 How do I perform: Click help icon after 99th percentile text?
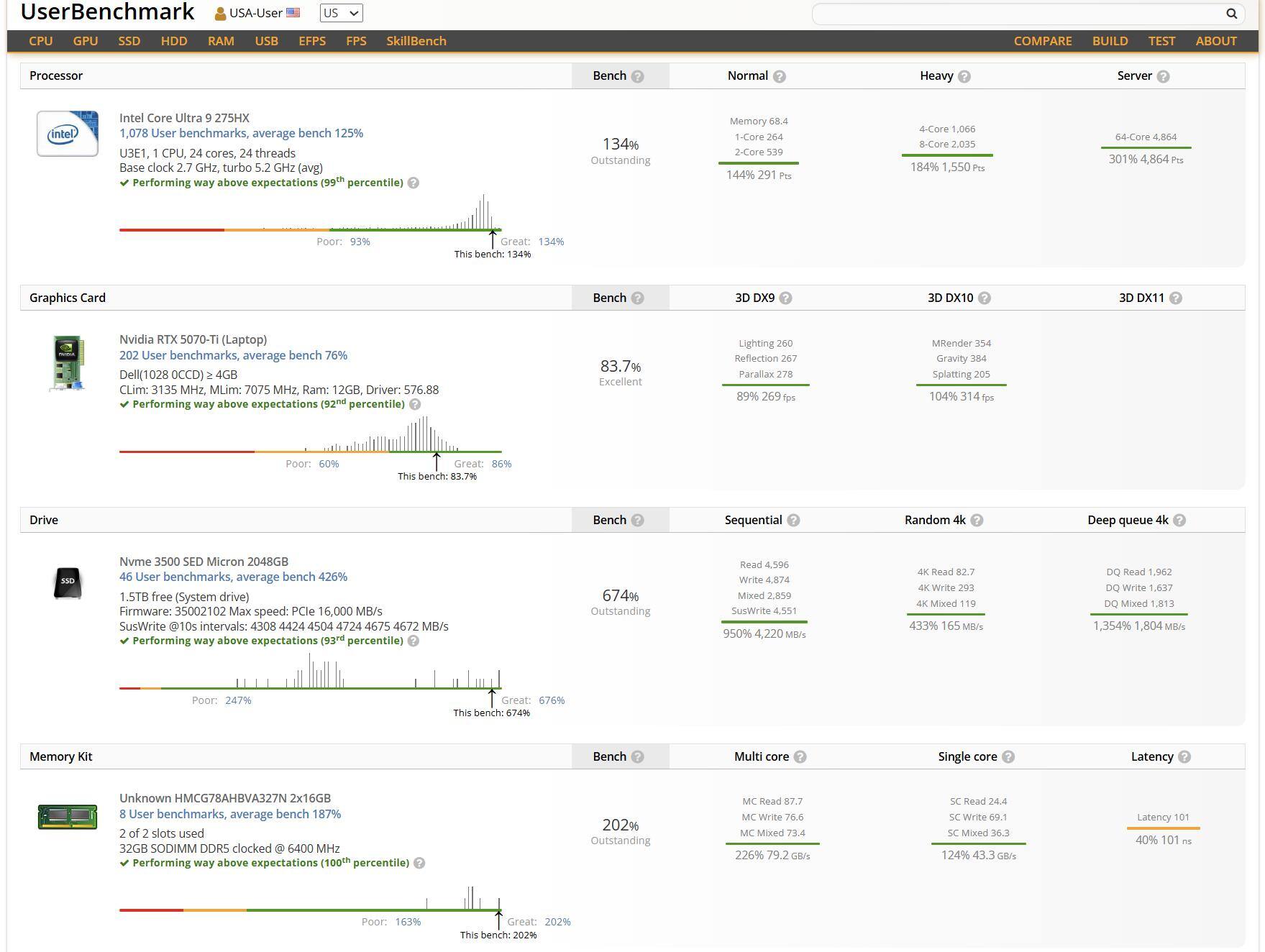[414, 183]
